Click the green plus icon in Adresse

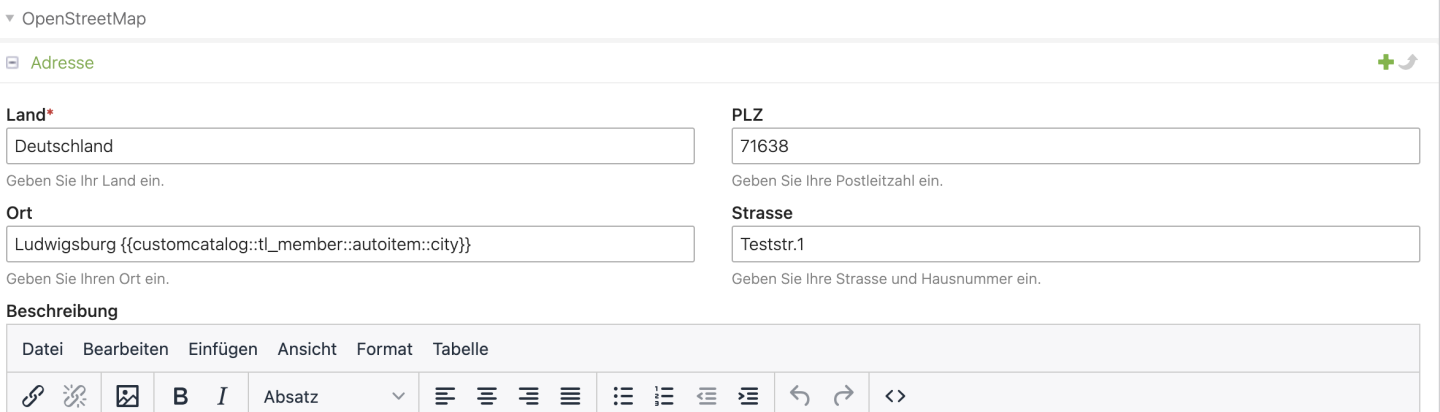pyautogui.click(x=1386, y=63)
